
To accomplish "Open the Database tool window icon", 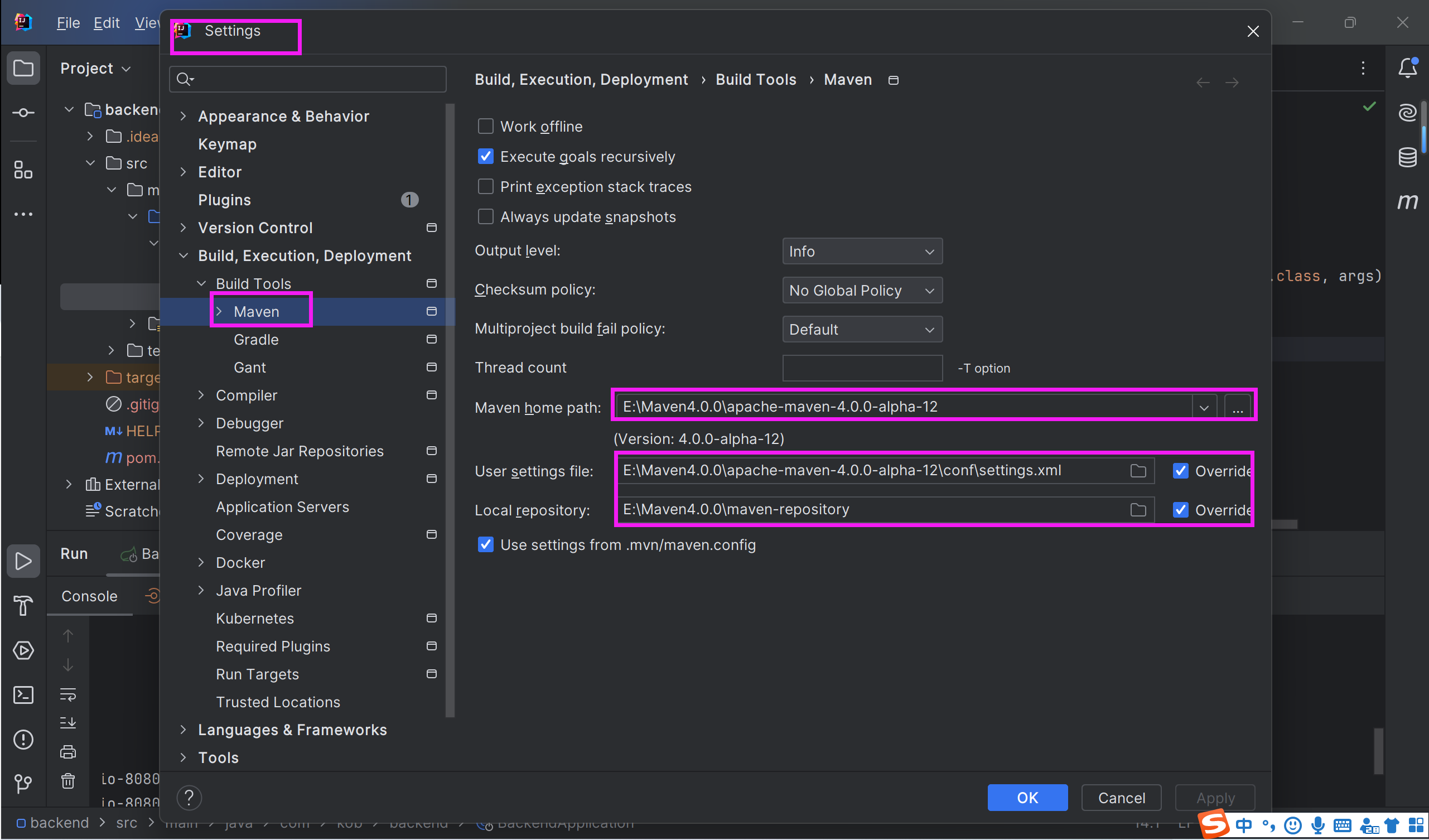I will tap(1408, 157).
